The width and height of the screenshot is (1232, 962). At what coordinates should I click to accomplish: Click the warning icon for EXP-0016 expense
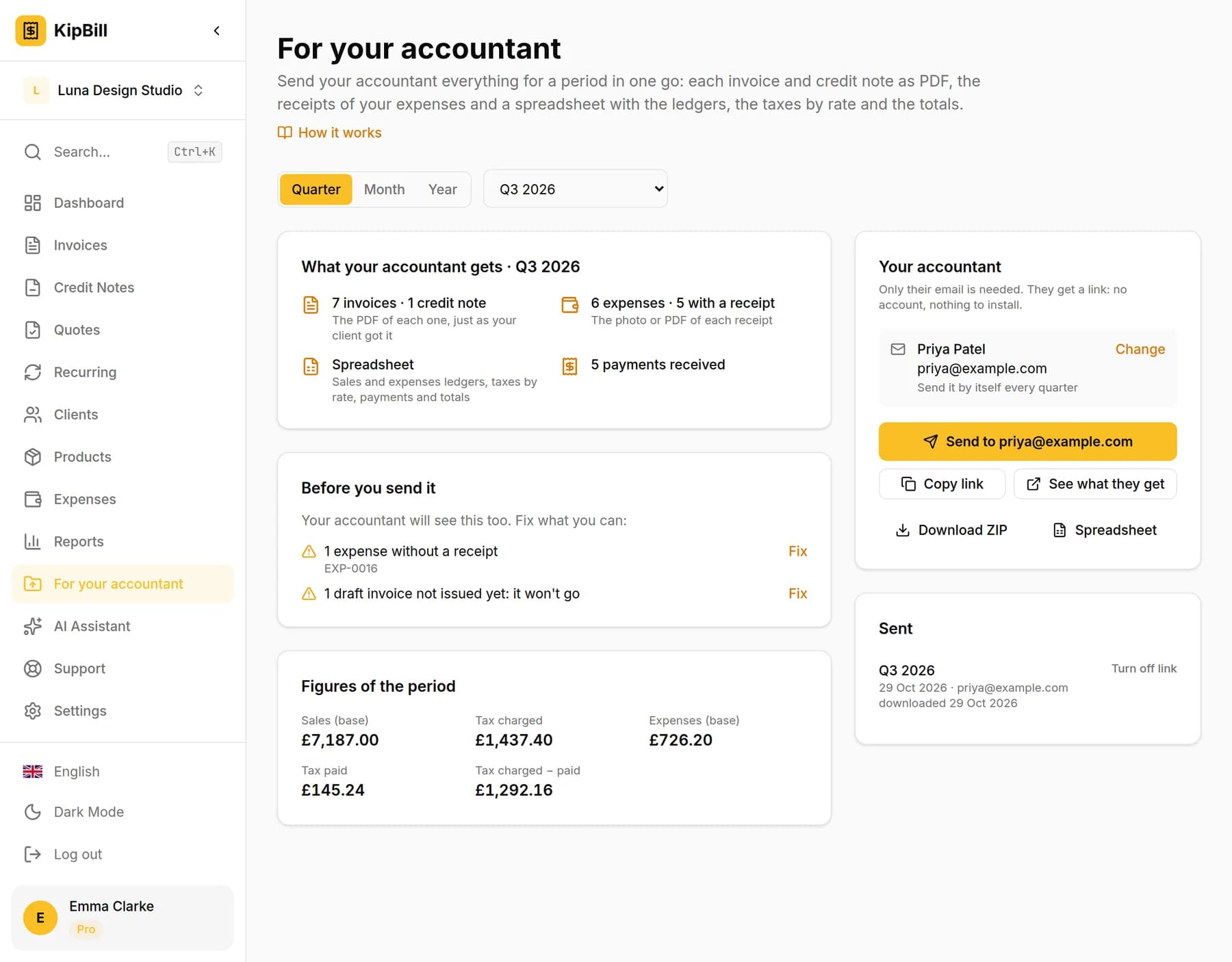[309, 551]
